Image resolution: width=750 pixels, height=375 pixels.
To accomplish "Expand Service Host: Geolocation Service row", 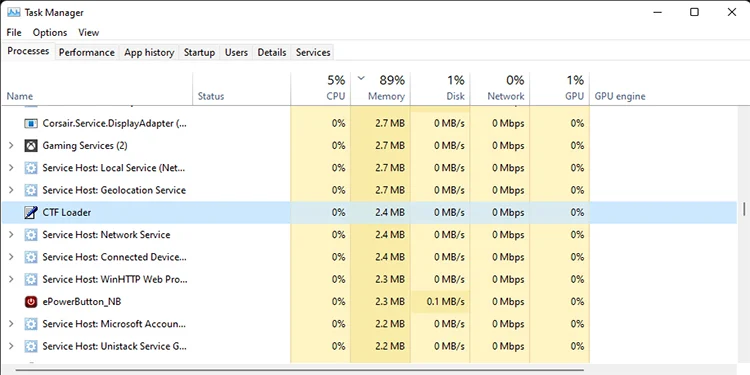I will (x=11, y=190).
